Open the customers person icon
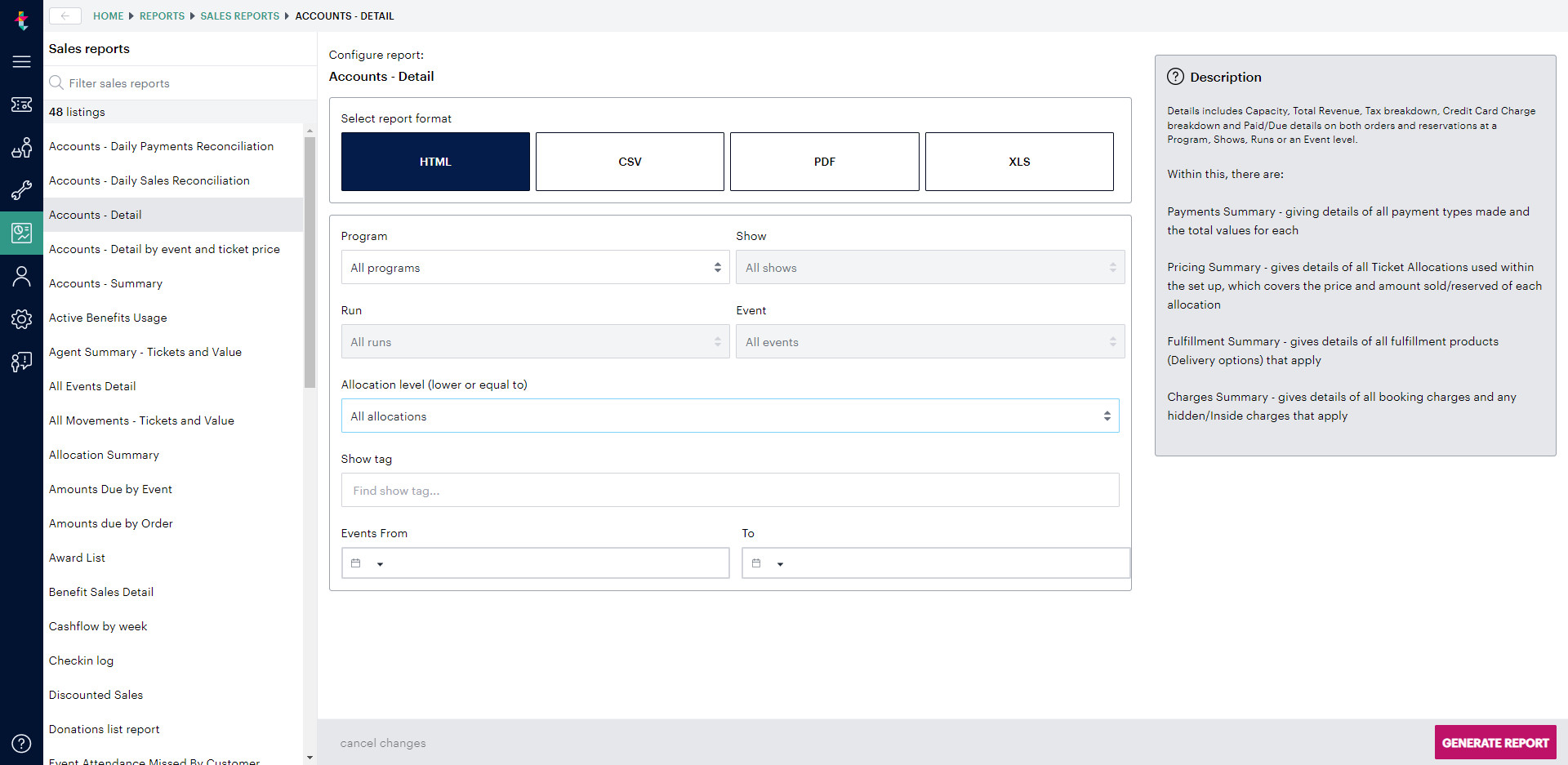This screenshot has width=1568, height=765. click(x=21, y=276)
